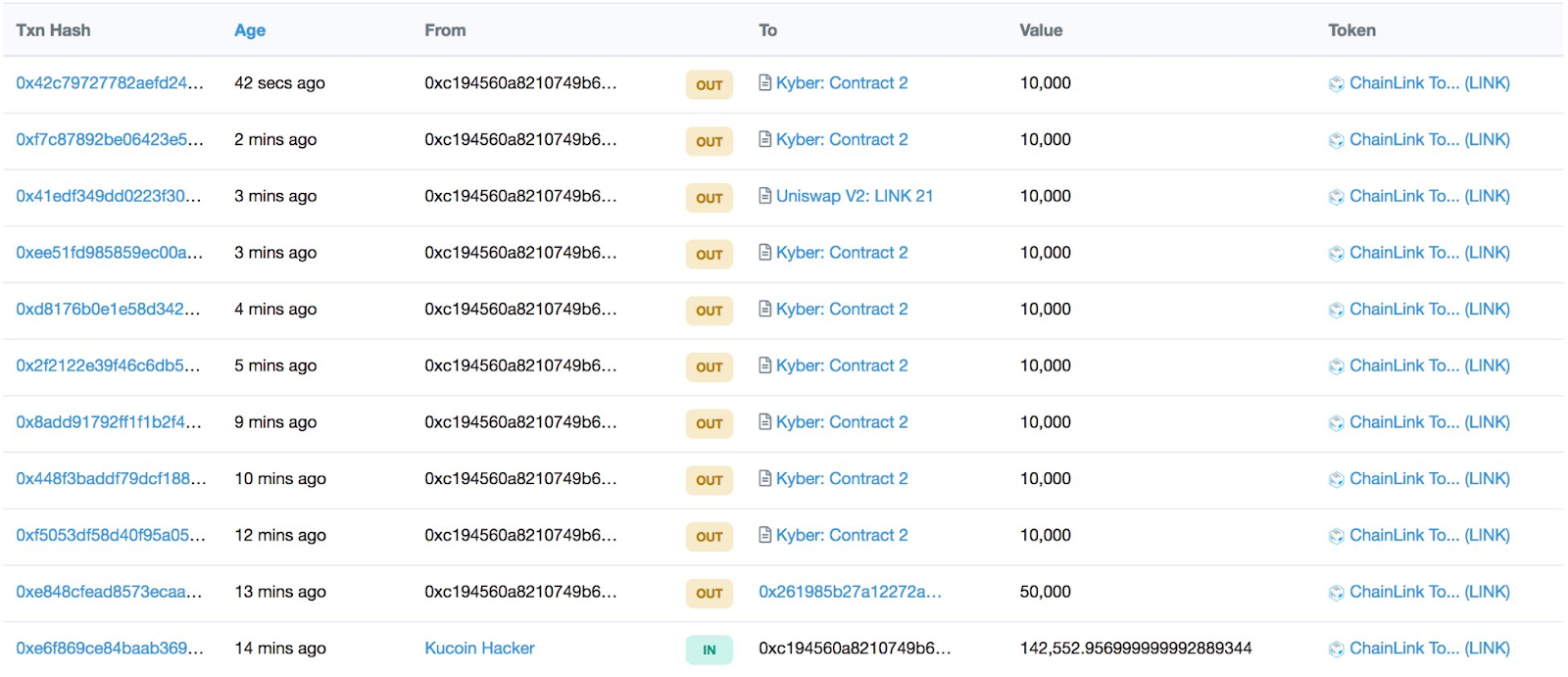Open ChainLink Token (LINK) in 50,000 value row
1568x677 pixels.
click(x=1430, y=592)
